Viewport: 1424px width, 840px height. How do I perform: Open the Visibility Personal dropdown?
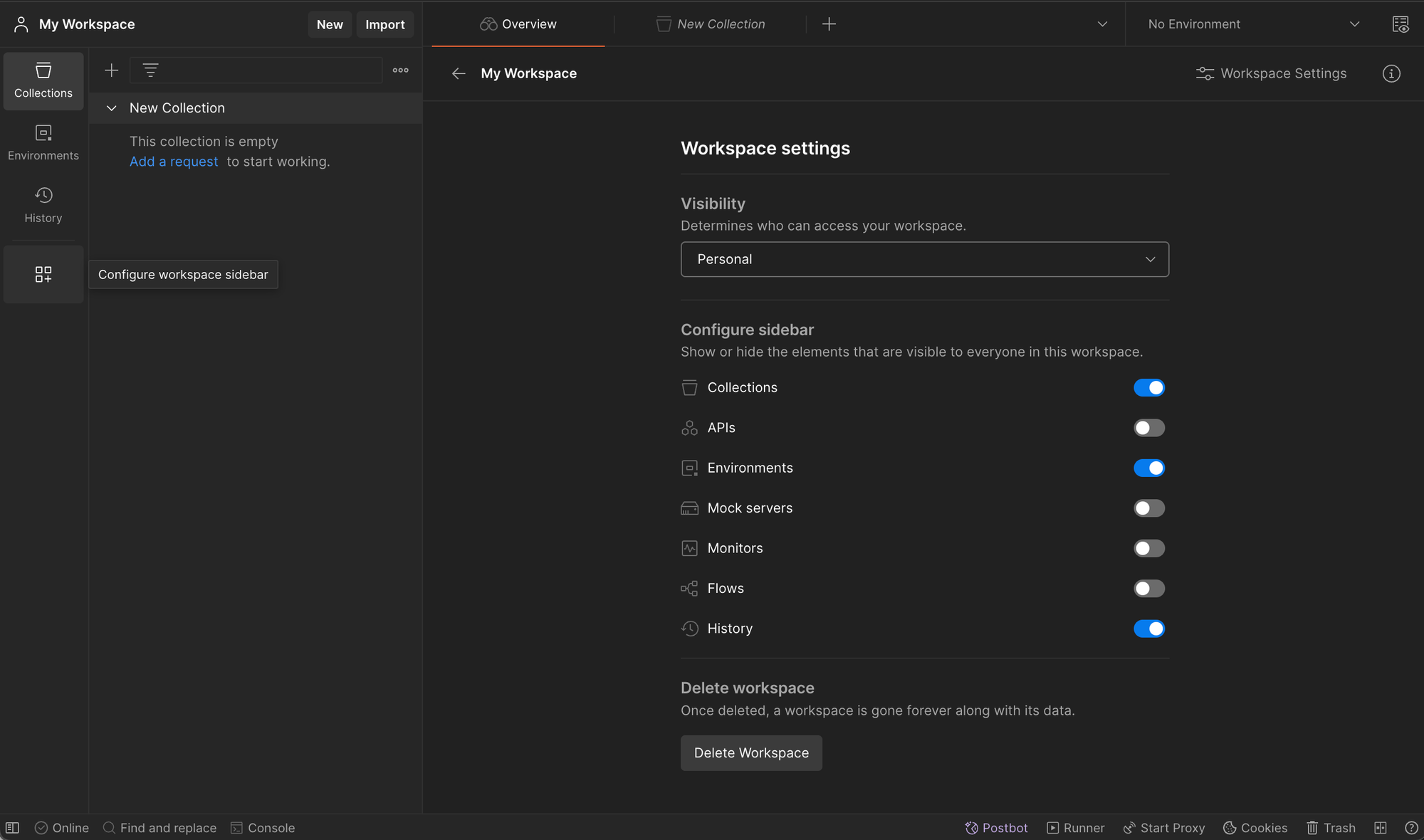[924, 259]
